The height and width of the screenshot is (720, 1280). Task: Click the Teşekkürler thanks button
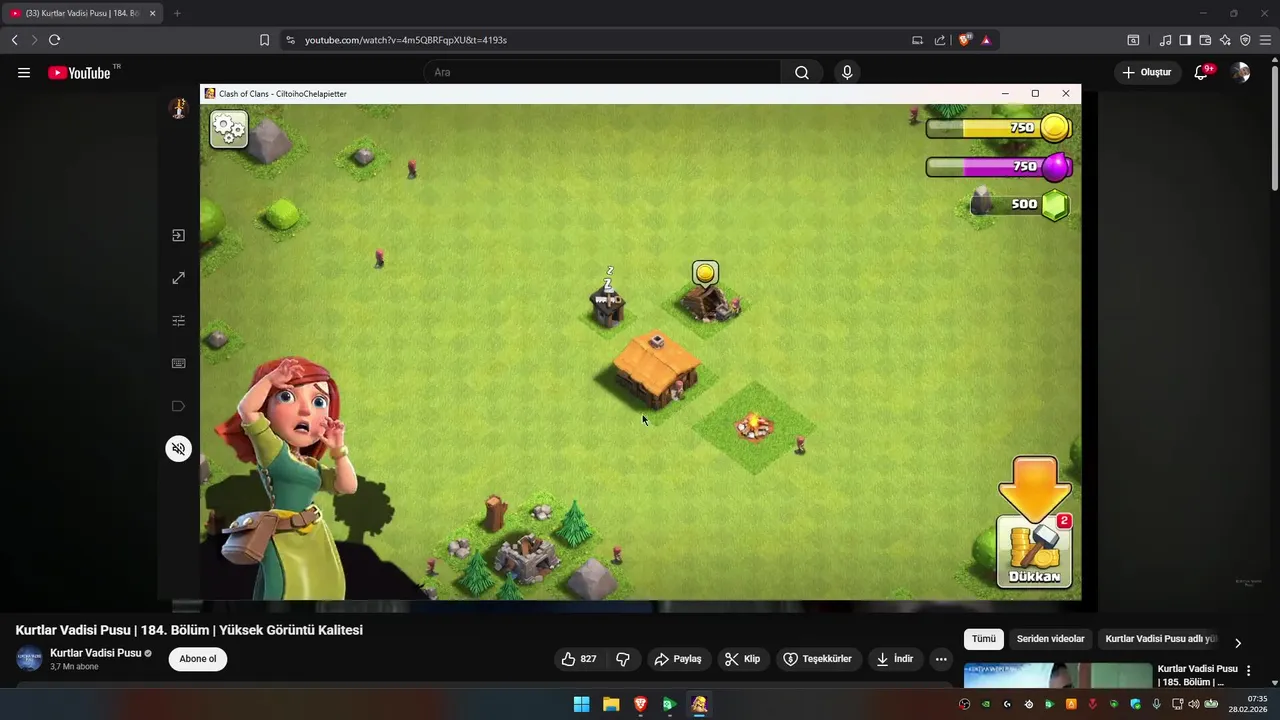817,659
